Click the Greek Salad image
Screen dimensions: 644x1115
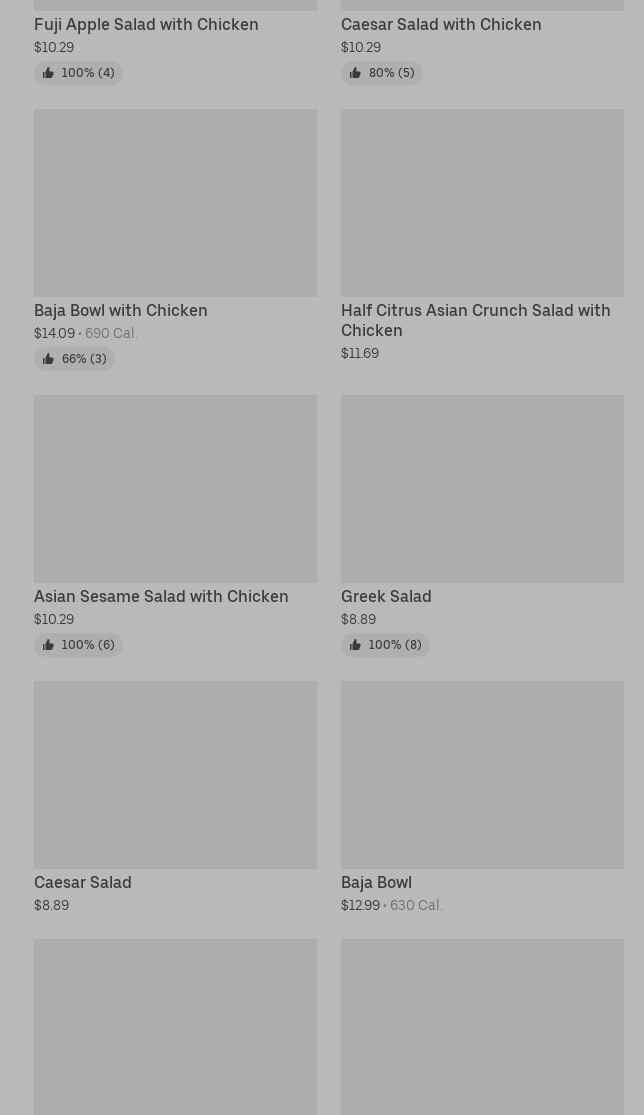[x=482, y=489]
